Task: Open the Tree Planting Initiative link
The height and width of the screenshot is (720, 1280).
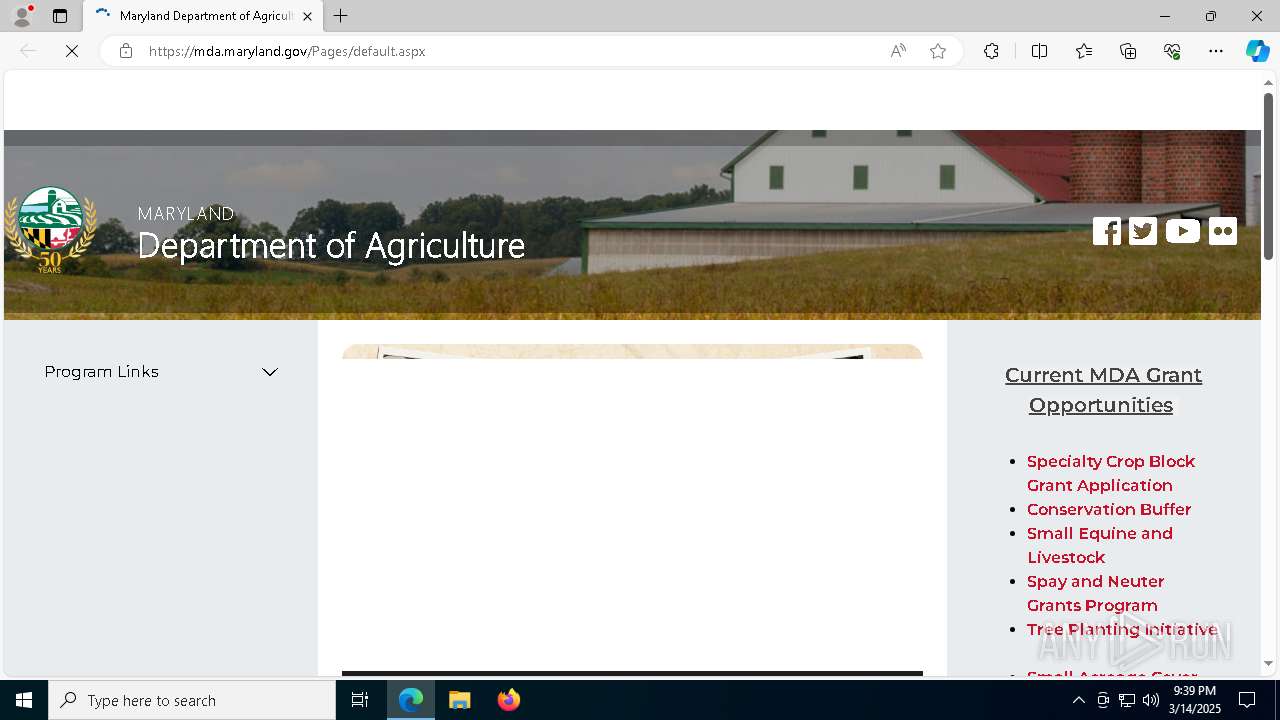Action: tap(1121, 629)
